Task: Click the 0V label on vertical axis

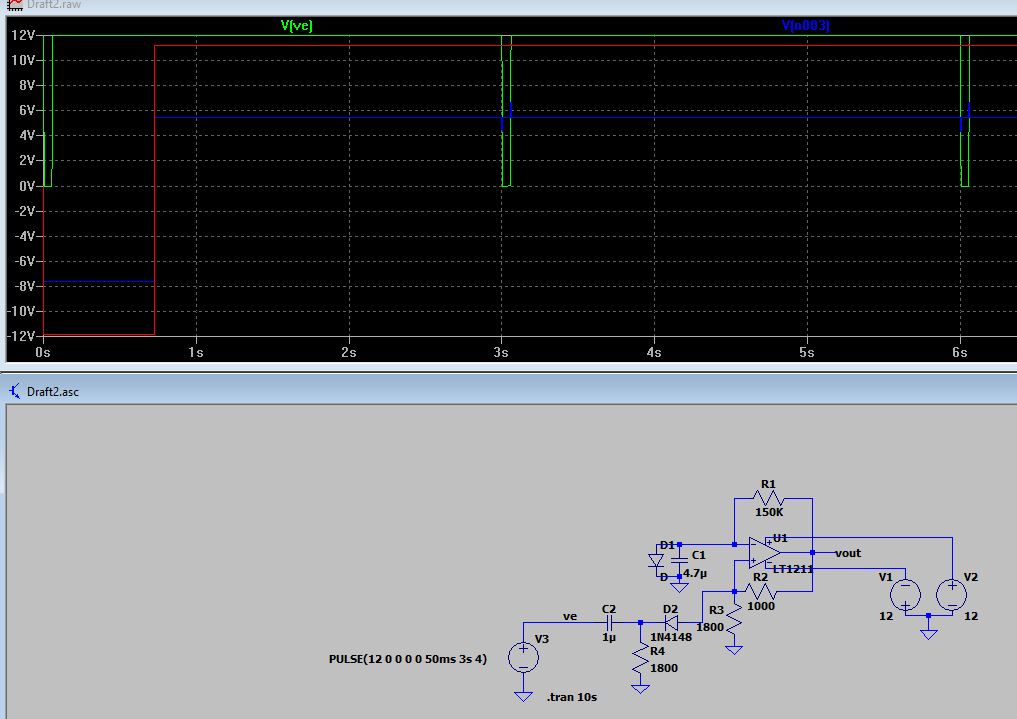Action: (x=27, y=186)
